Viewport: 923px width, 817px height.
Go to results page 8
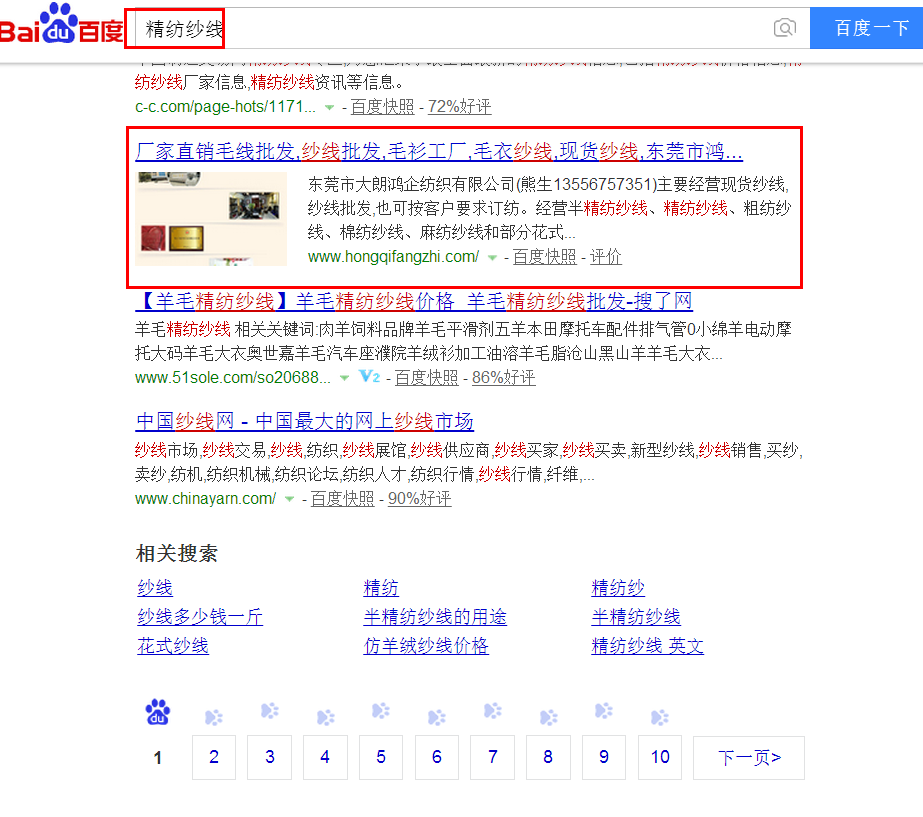pos(548,757)
